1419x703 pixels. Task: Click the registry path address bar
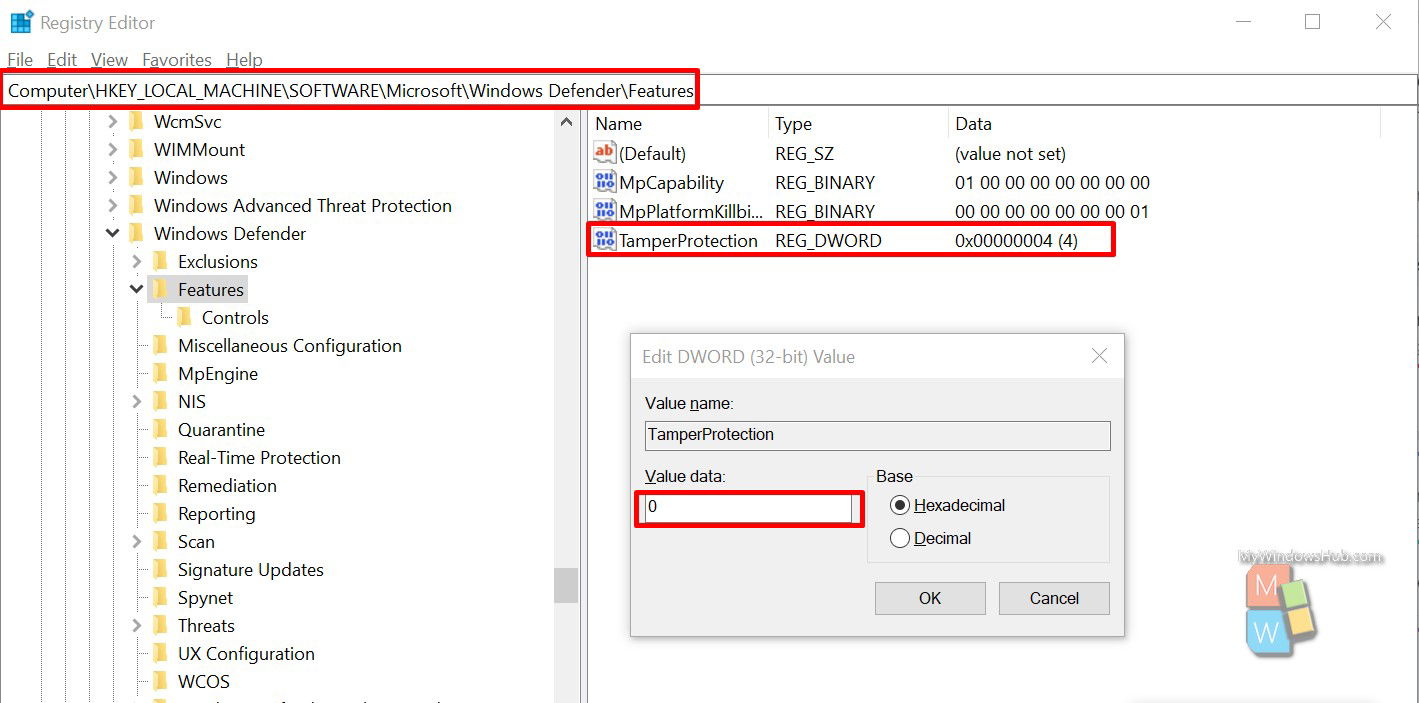[709, 90]
